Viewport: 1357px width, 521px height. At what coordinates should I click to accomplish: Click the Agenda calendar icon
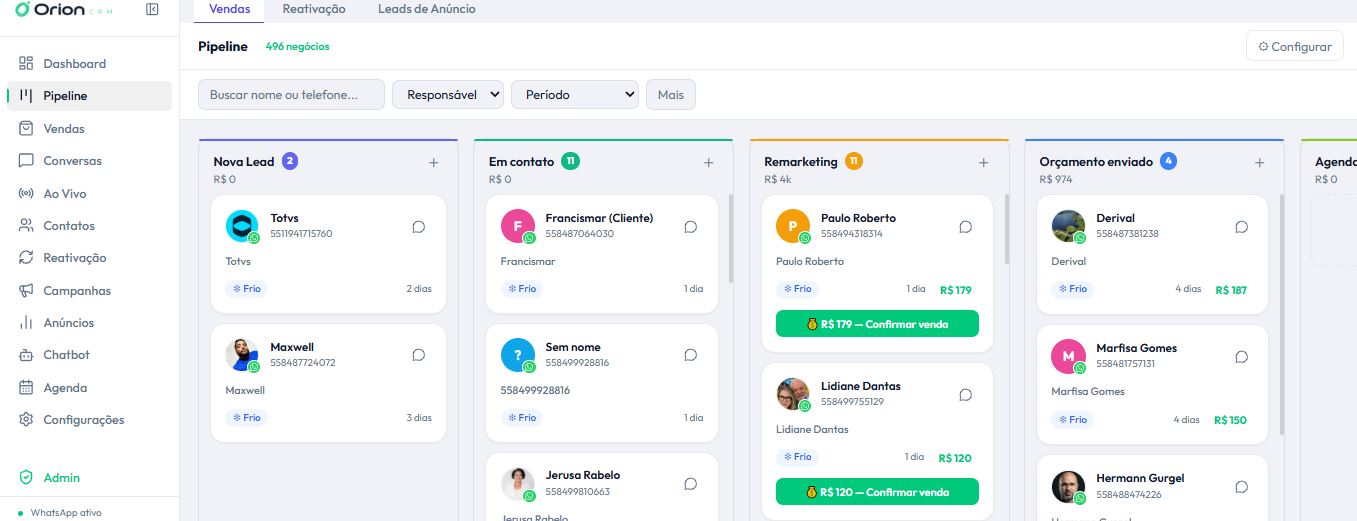(x=26, y=387)
